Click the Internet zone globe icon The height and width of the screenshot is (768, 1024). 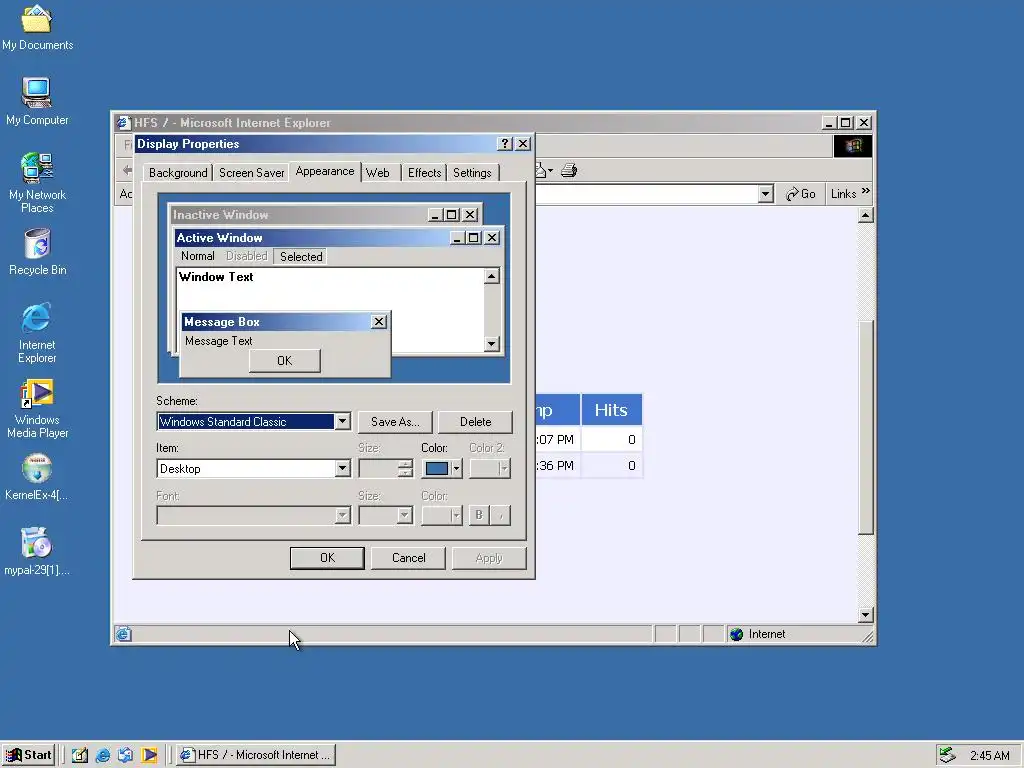click(736, 634)
